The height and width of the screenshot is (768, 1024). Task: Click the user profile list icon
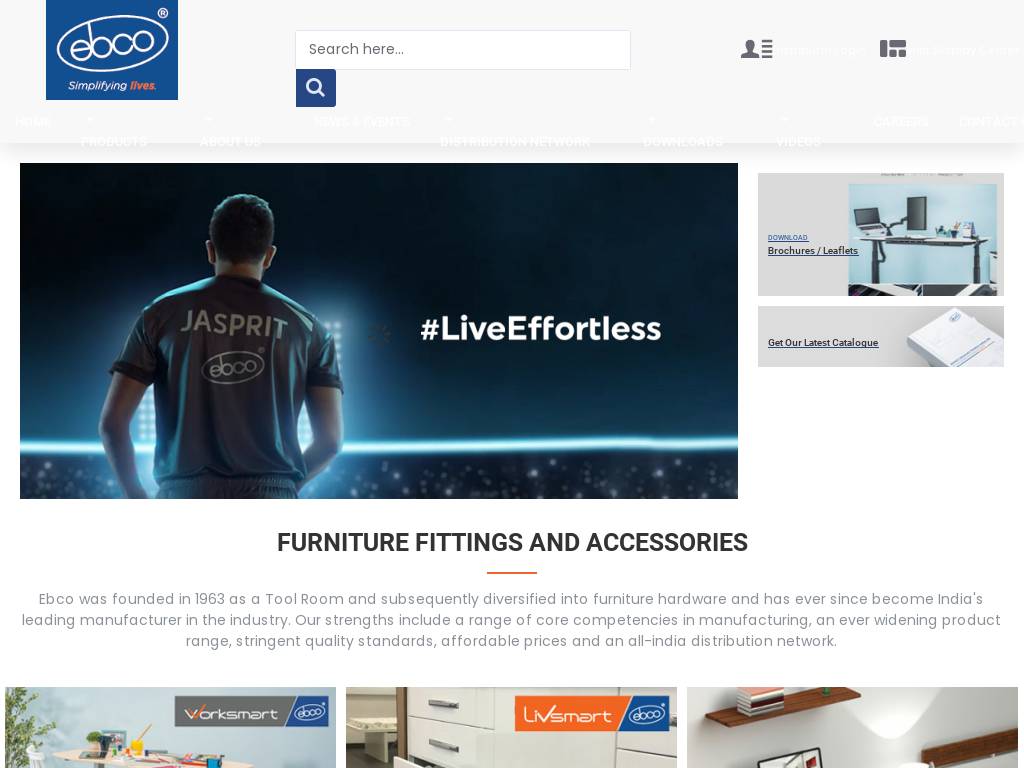coord(756,49)
